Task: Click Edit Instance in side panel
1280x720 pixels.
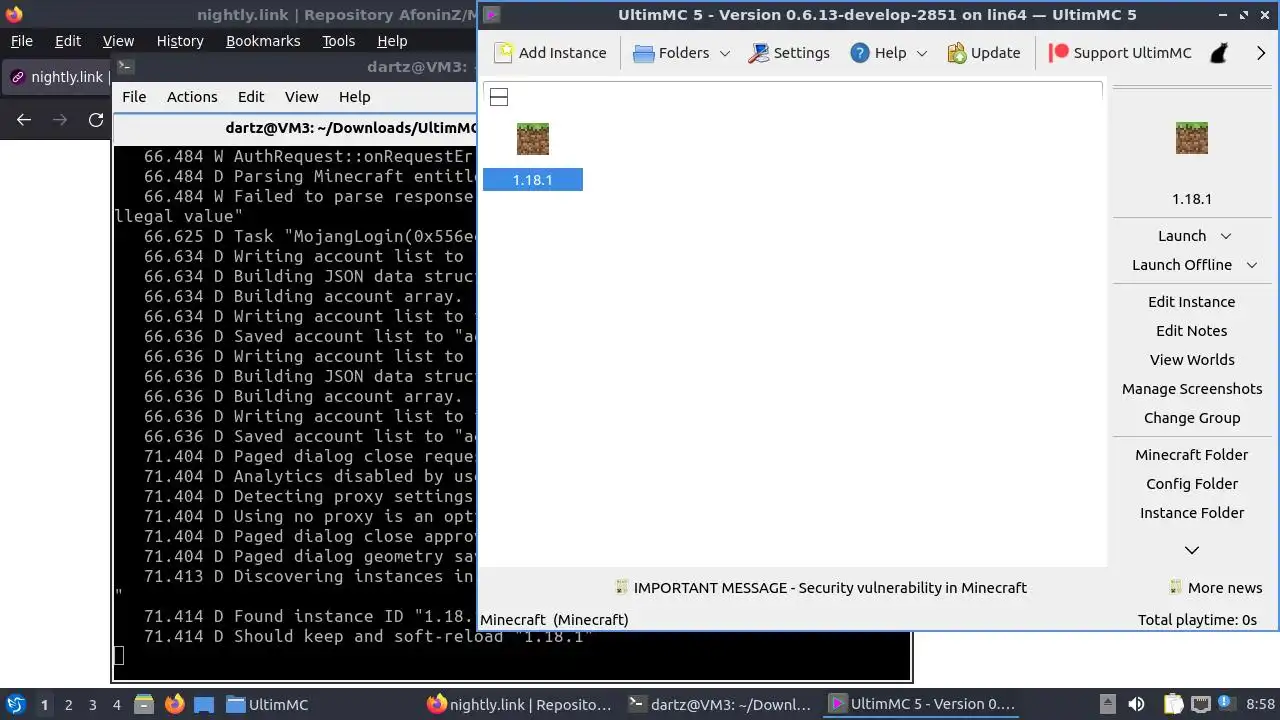Action: click(x=1192, y=302)
